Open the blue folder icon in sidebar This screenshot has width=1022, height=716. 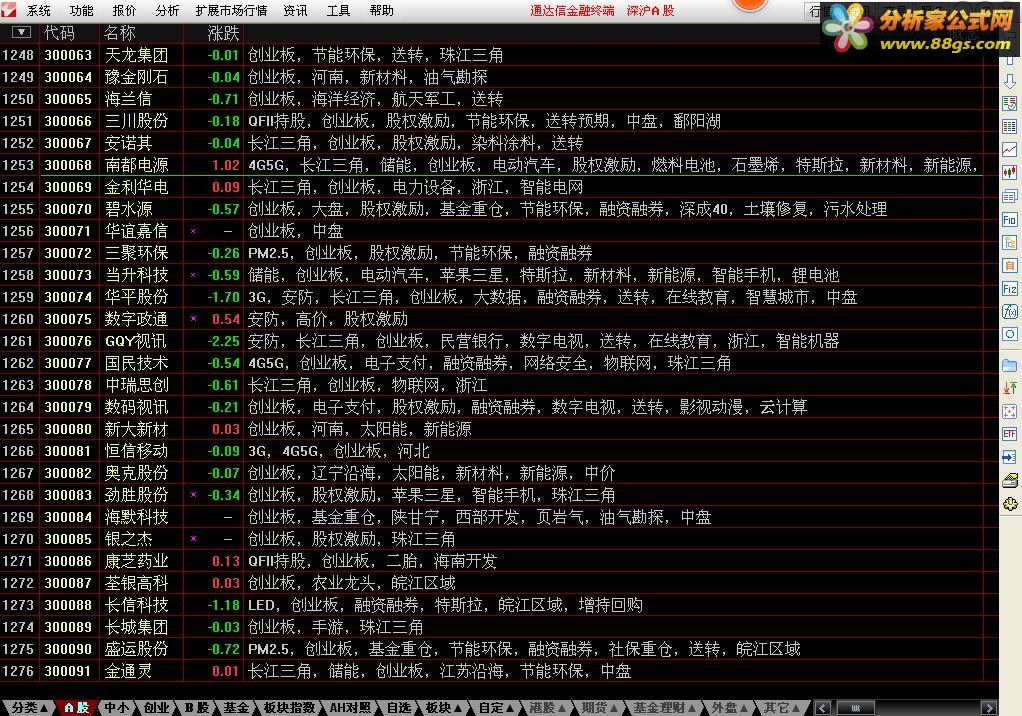click(1009, 365)
